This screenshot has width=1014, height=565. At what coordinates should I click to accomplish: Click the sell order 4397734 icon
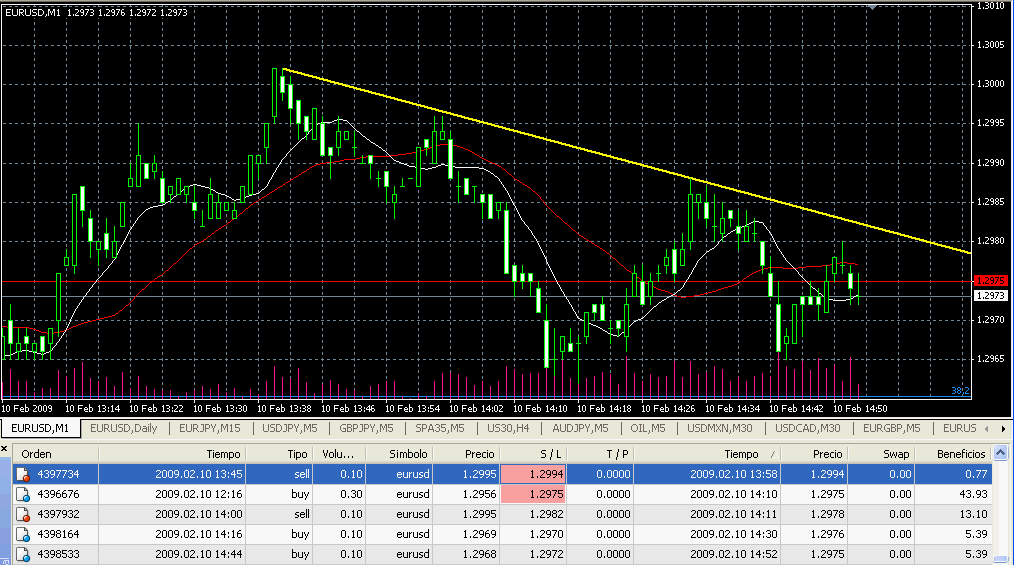tap(22, 473)
